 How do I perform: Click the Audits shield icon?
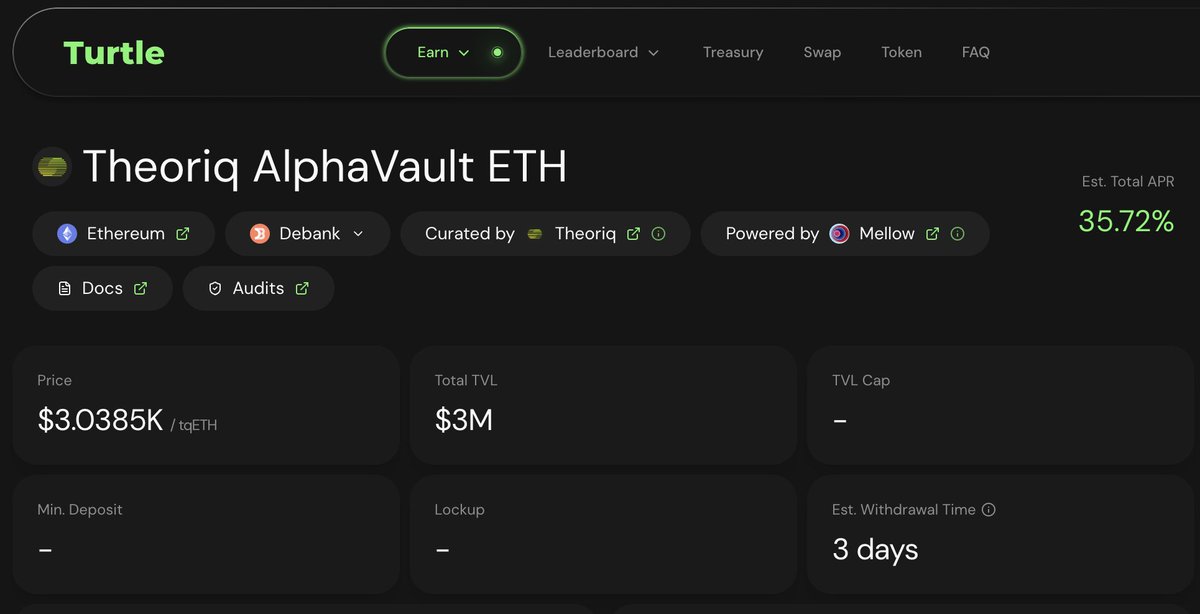(x=215, y=289)
